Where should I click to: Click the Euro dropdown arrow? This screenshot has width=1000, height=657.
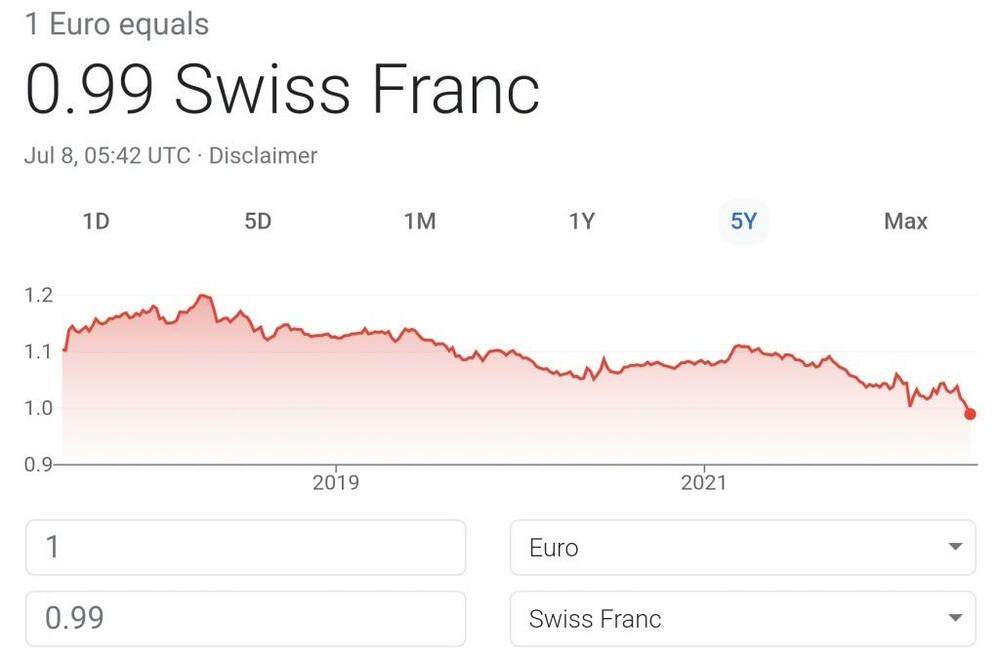pos(955,548)
